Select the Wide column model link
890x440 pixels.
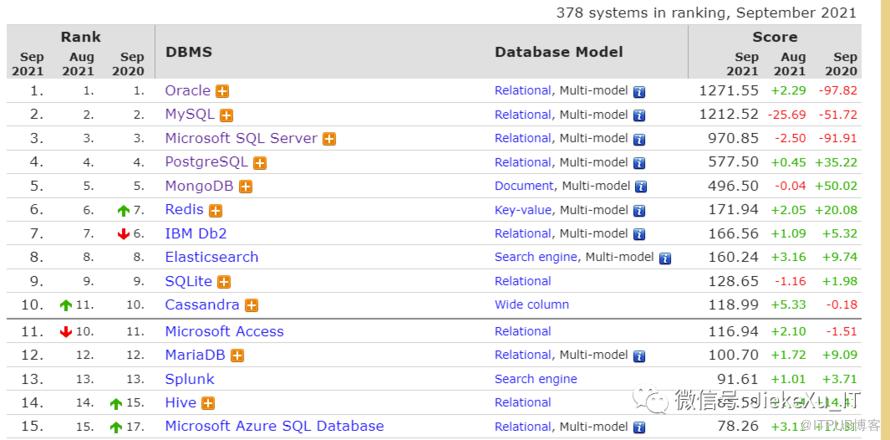[x=531, y=305]
